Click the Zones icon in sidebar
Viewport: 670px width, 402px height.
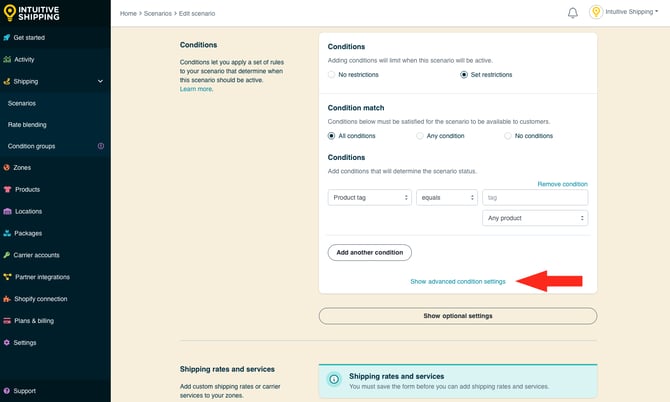click(8, 168)
